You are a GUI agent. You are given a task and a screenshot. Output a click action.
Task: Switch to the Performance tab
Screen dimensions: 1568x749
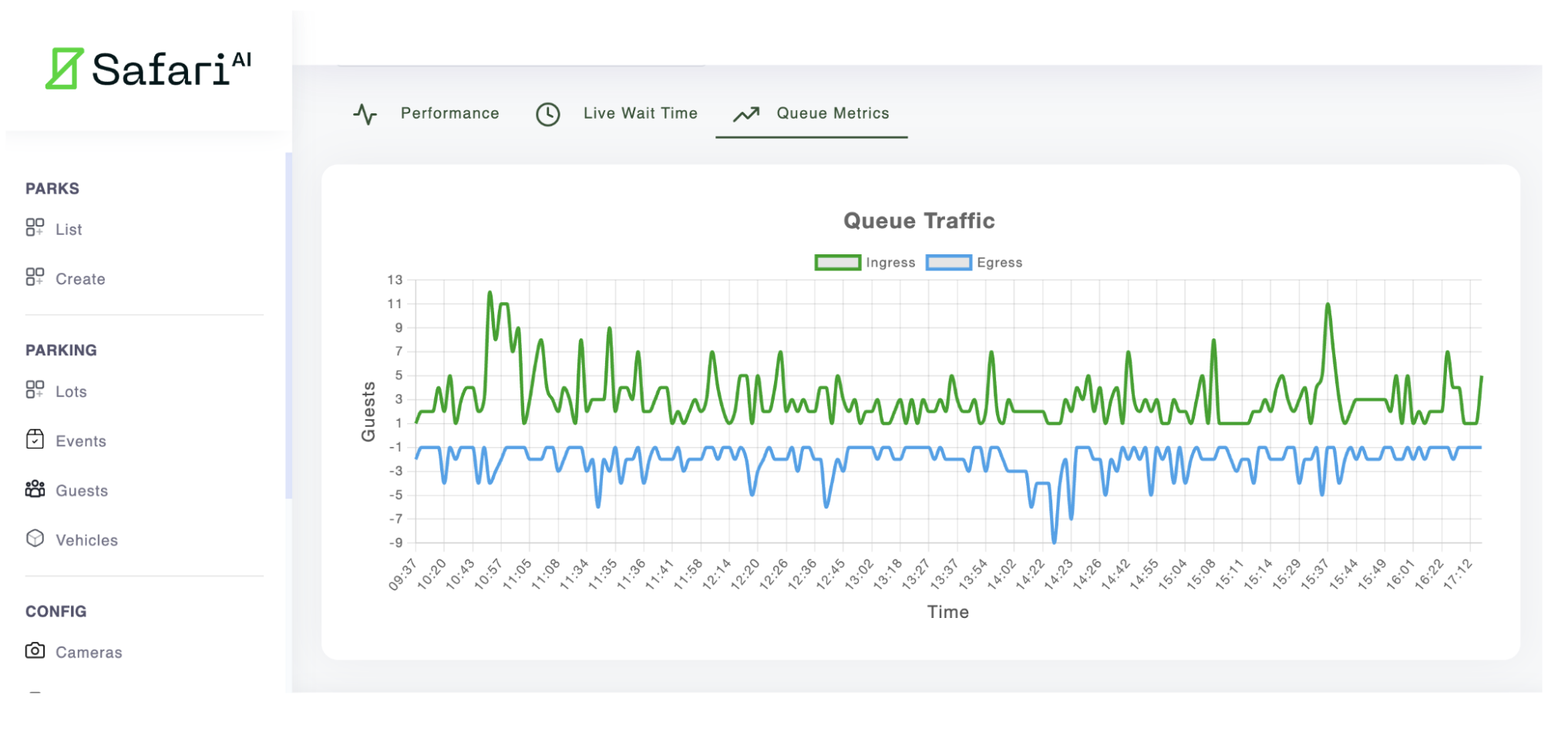(x=449, y=113)
